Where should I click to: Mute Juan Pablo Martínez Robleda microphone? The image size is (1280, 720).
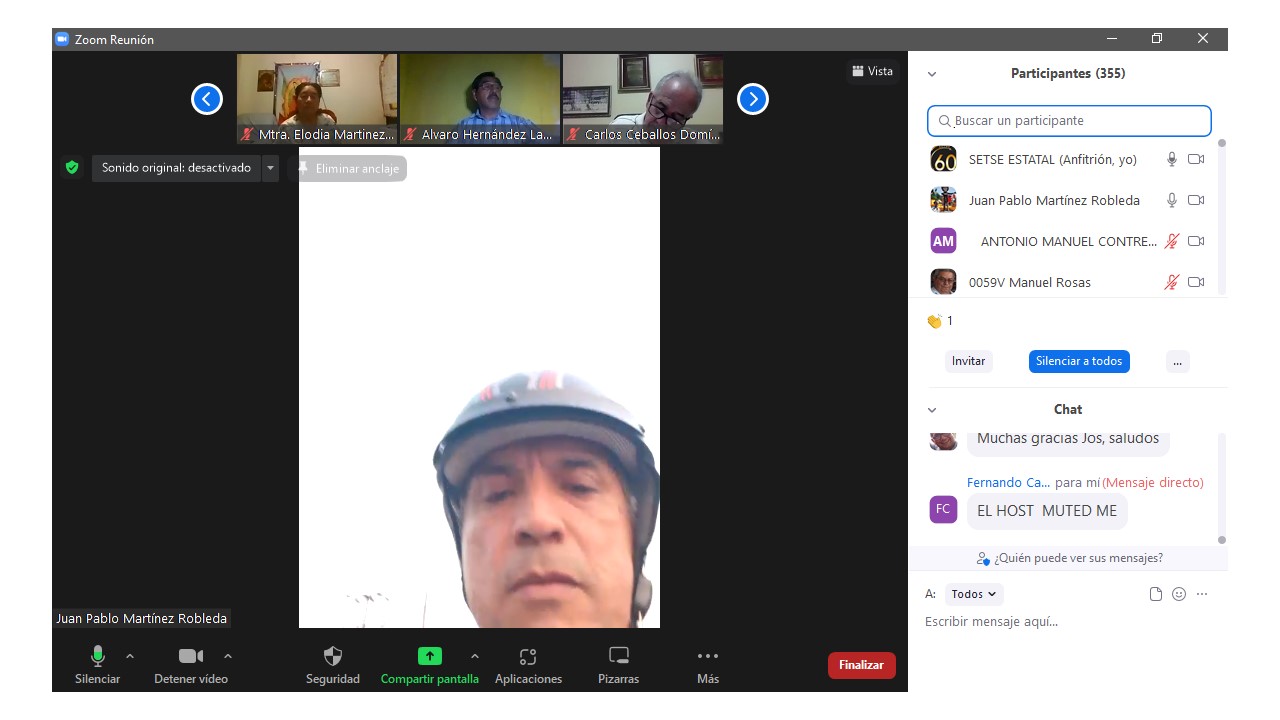(x=1172, y=200)
